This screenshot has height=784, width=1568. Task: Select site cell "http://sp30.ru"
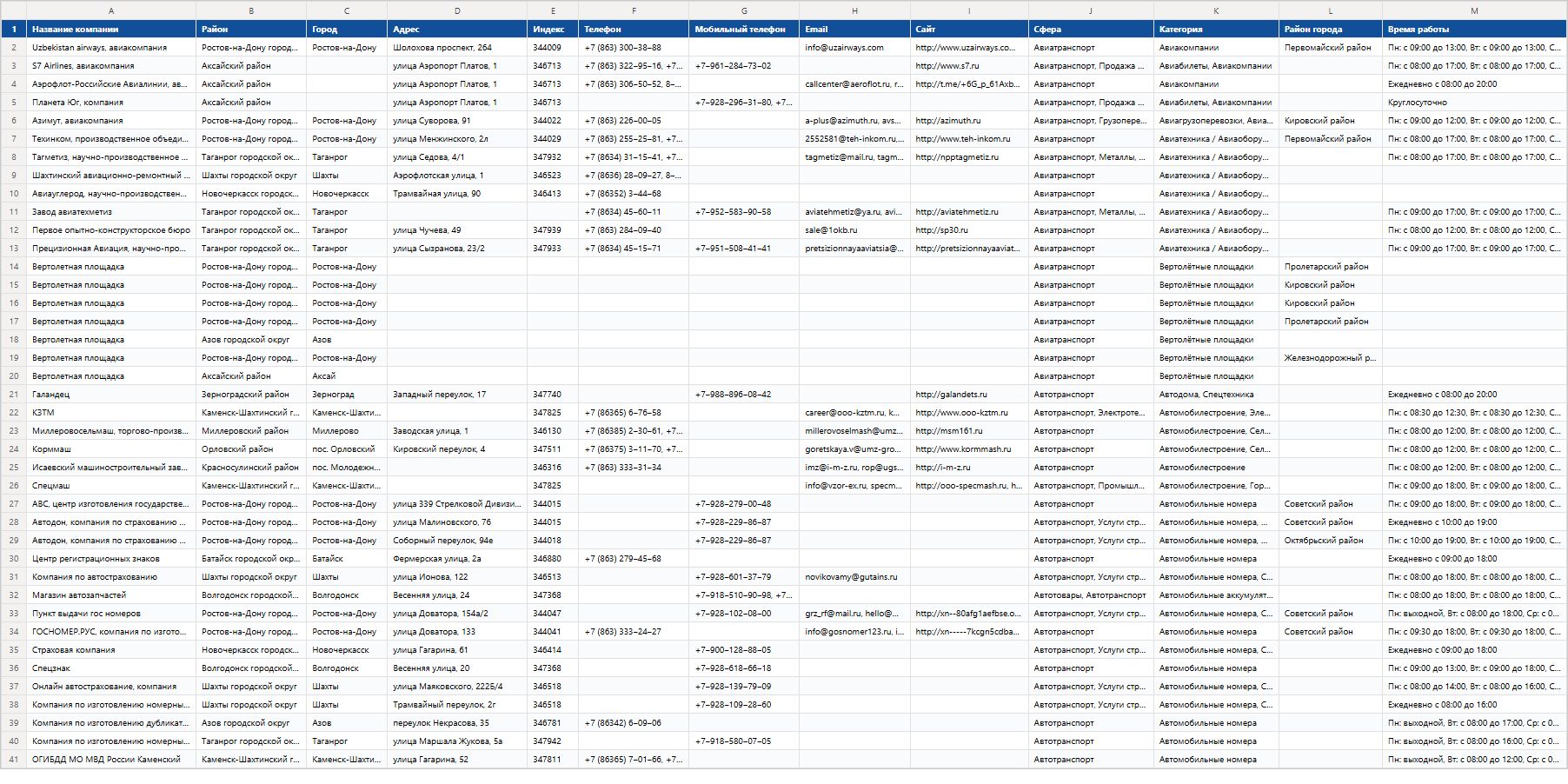pos(969,230)
